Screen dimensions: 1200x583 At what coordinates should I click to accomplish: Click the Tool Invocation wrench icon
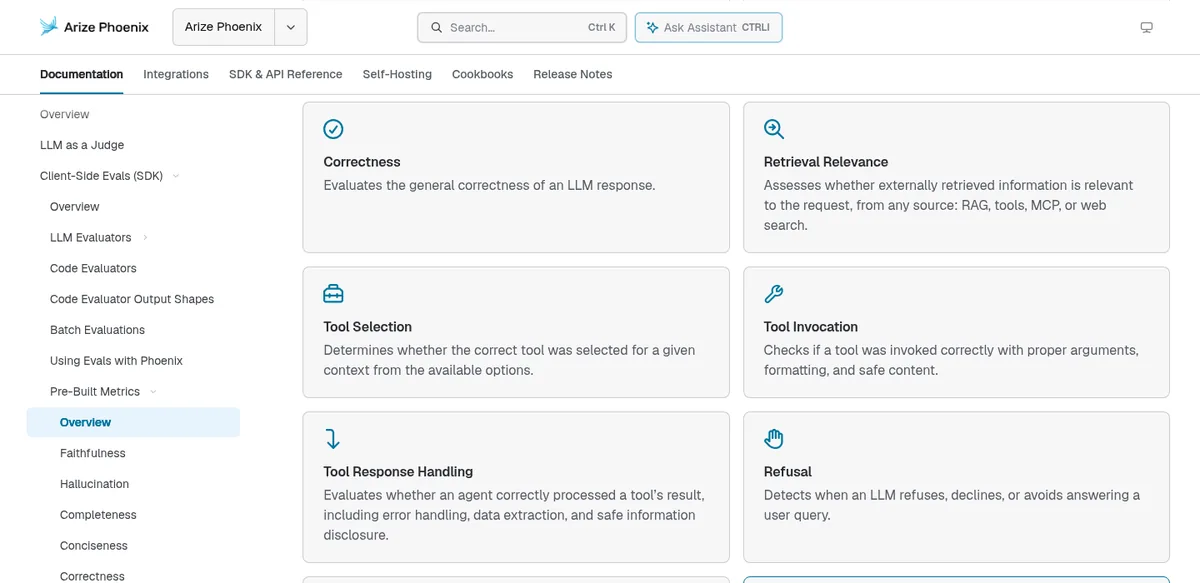point(774,294)
